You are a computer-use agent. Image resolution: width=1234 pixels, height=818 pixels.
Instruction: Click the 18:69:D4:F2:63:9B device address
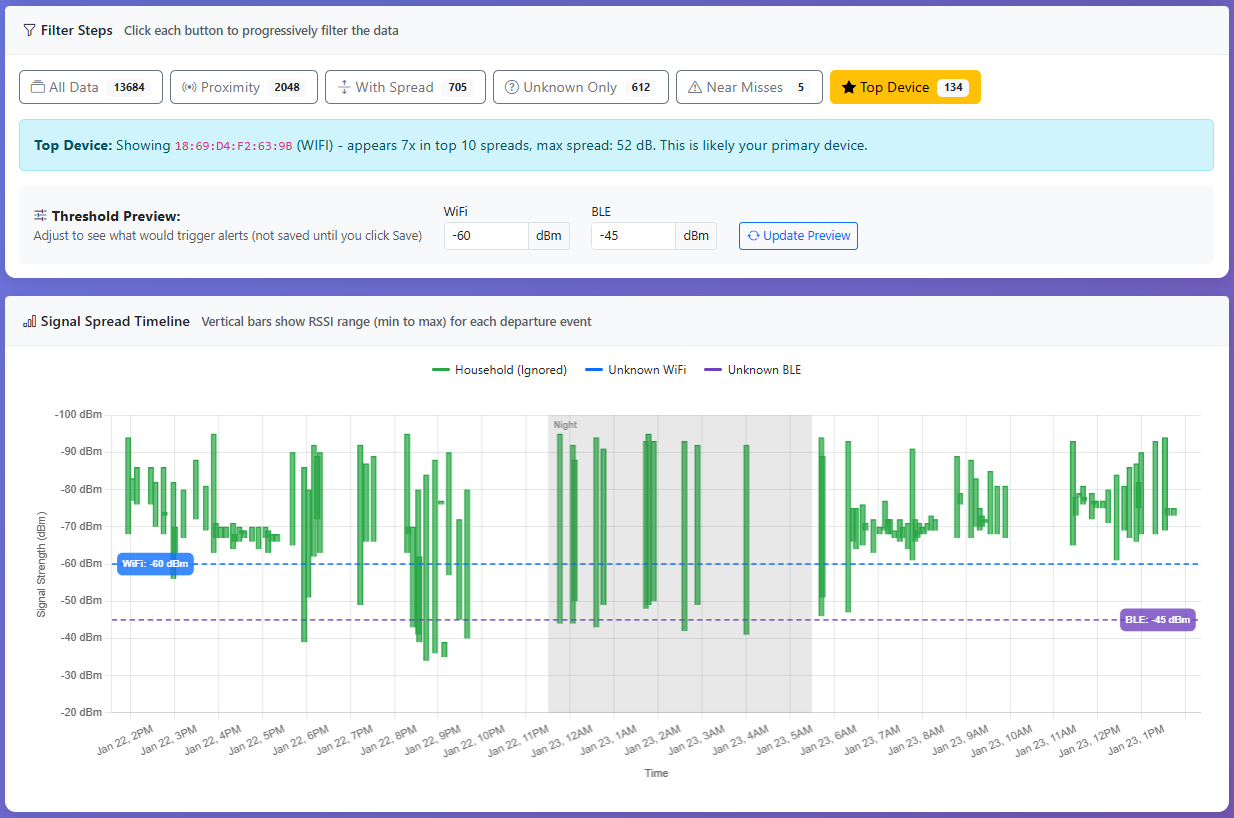coord(233,146)
